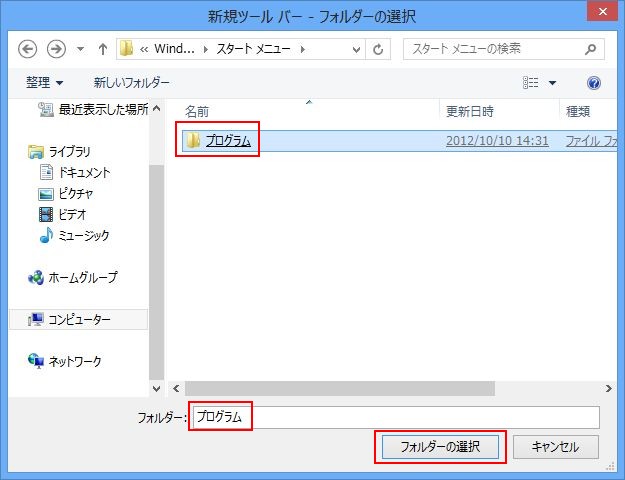Screen dimensions: 625x480
Task: Sort by 更新日時 column header
Action: click(x=469, y=111)
